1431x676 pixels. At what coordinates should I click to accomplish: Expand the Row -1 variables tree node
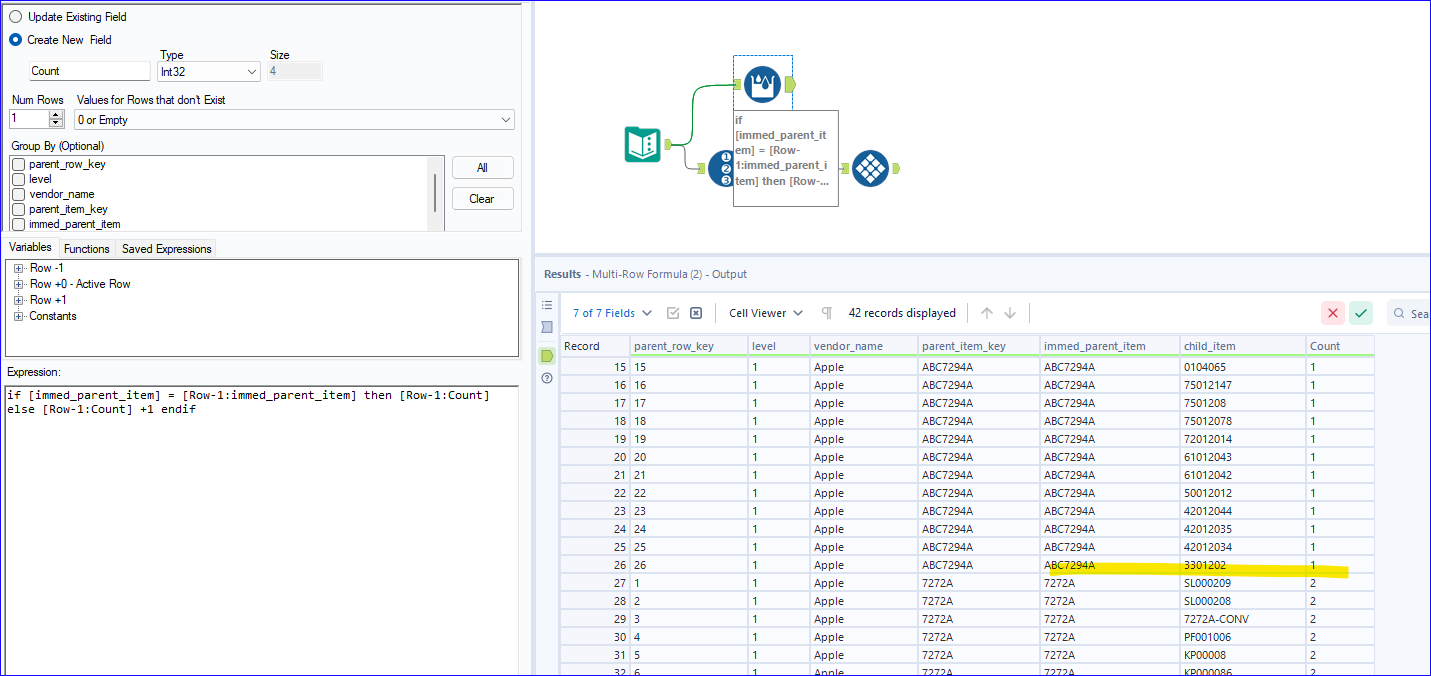[19, 268]
